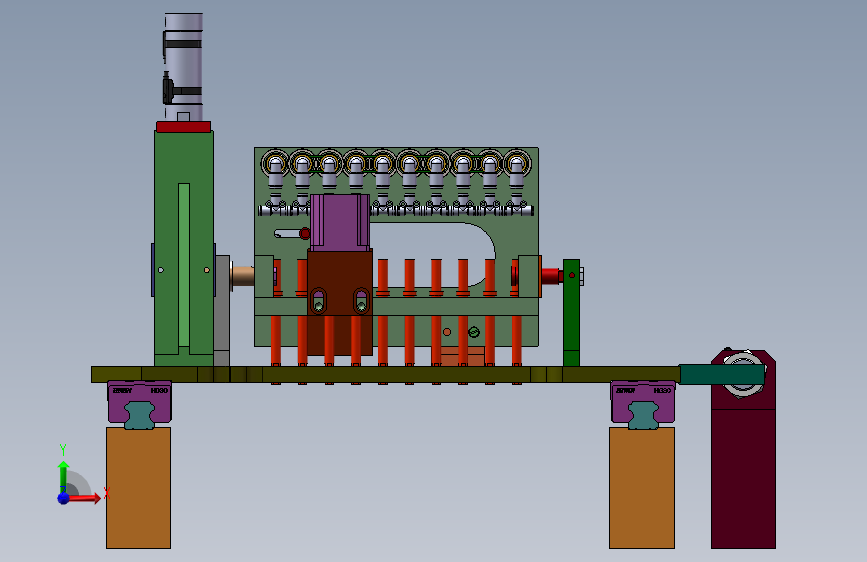The width and height of the screenshot is (867, 562).
Task: Select the dark green upright bracket on the right
Action: pyautogui.click(x=571, y=313)
